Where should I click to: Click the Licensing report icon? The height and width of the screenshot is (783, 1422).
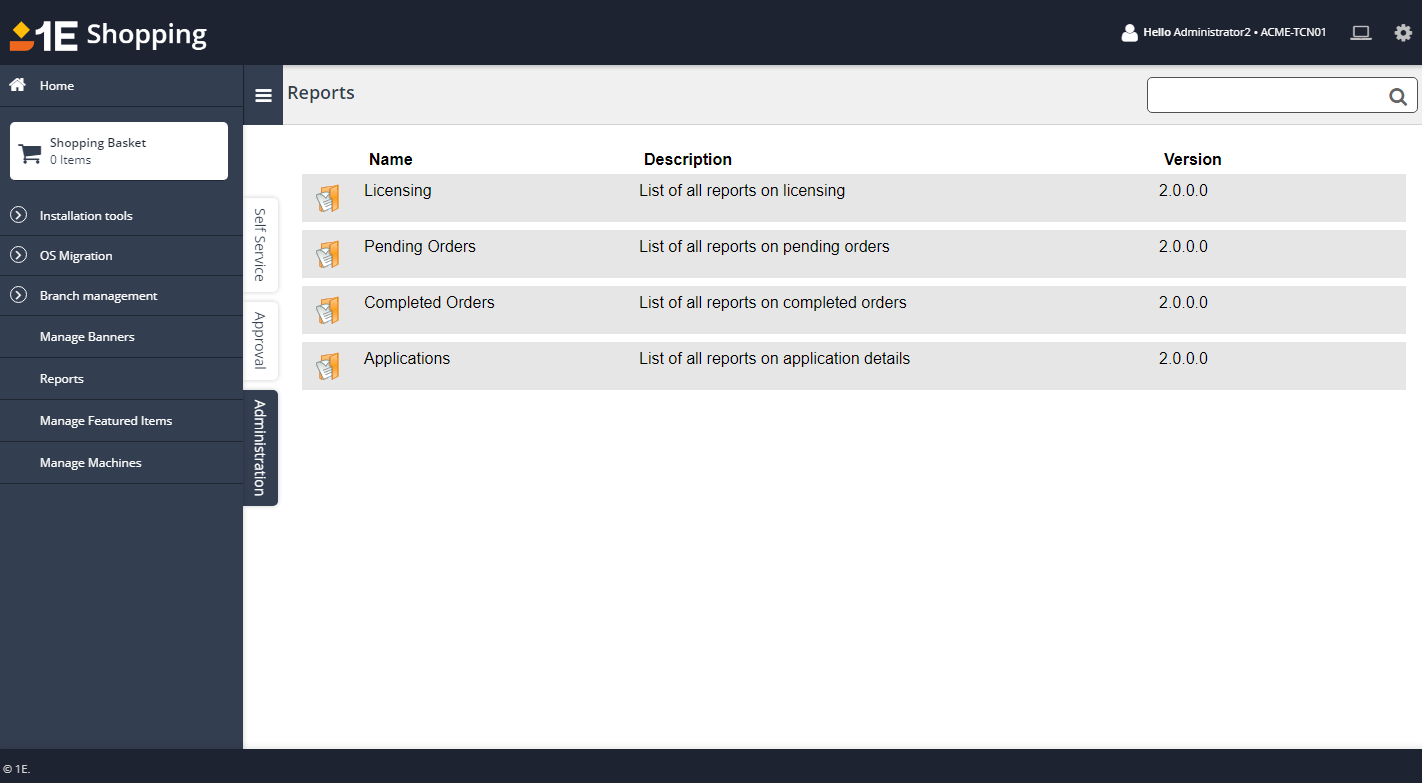tap(328, 198)
